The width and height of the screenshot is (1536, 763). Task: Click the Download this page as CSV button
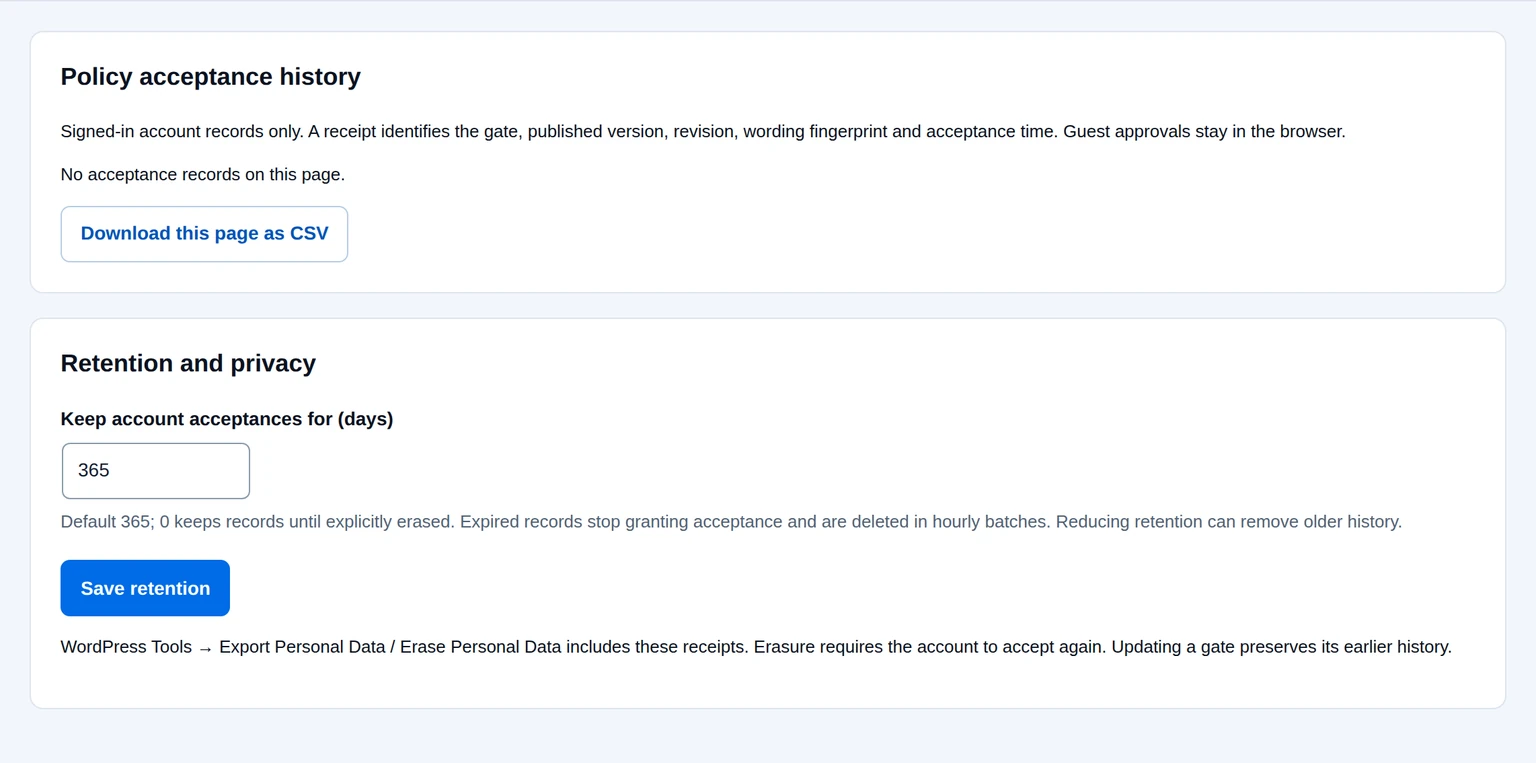pyautogui.click(x=204, y=234)
